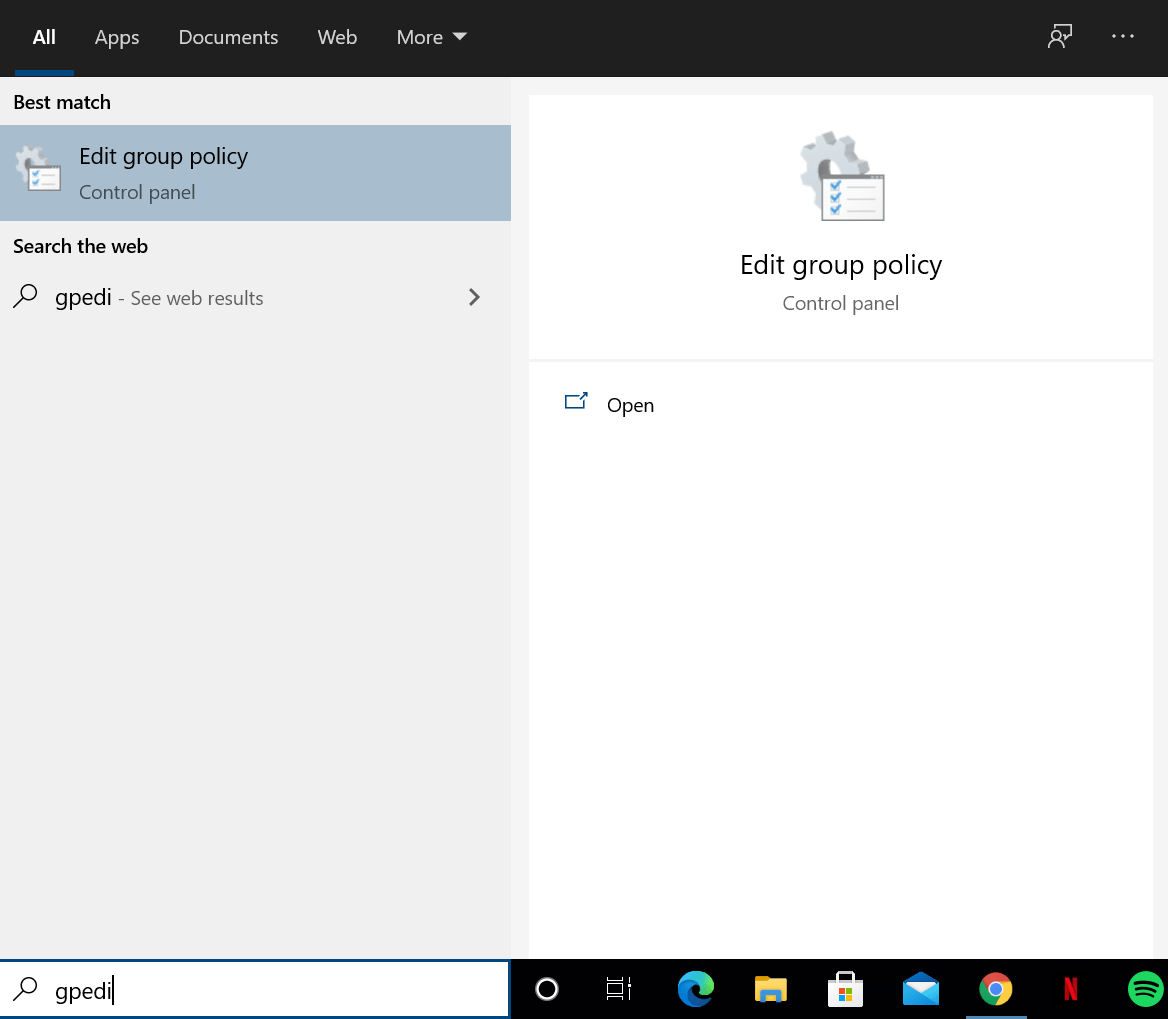Activate Cortana on the taskbar
Image resolution: width=1168 pixels, height=1019 pixels.
point(546,989)
